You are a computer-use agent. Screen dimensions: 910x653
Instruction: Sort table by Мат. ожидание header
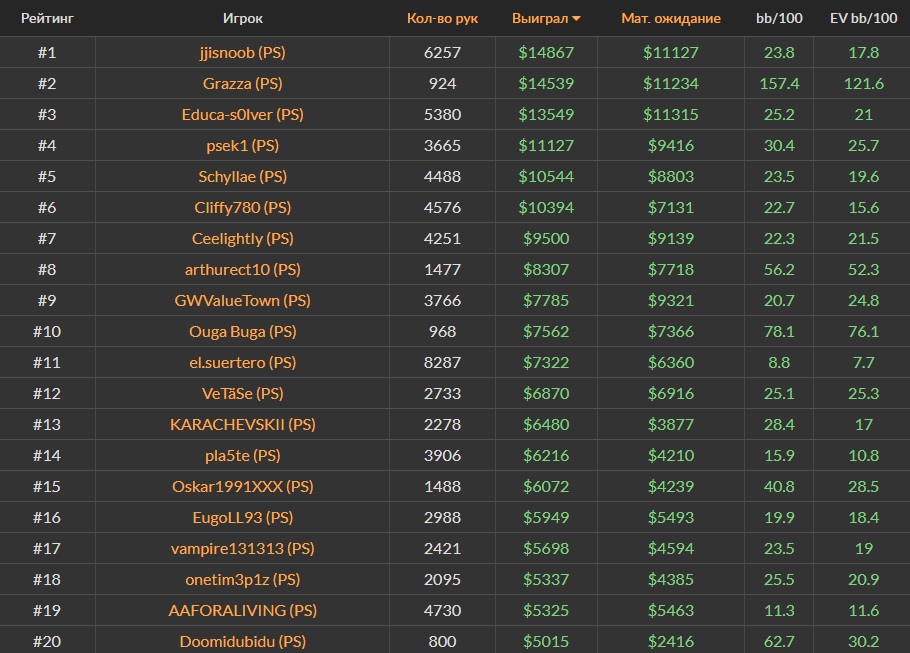671,18
